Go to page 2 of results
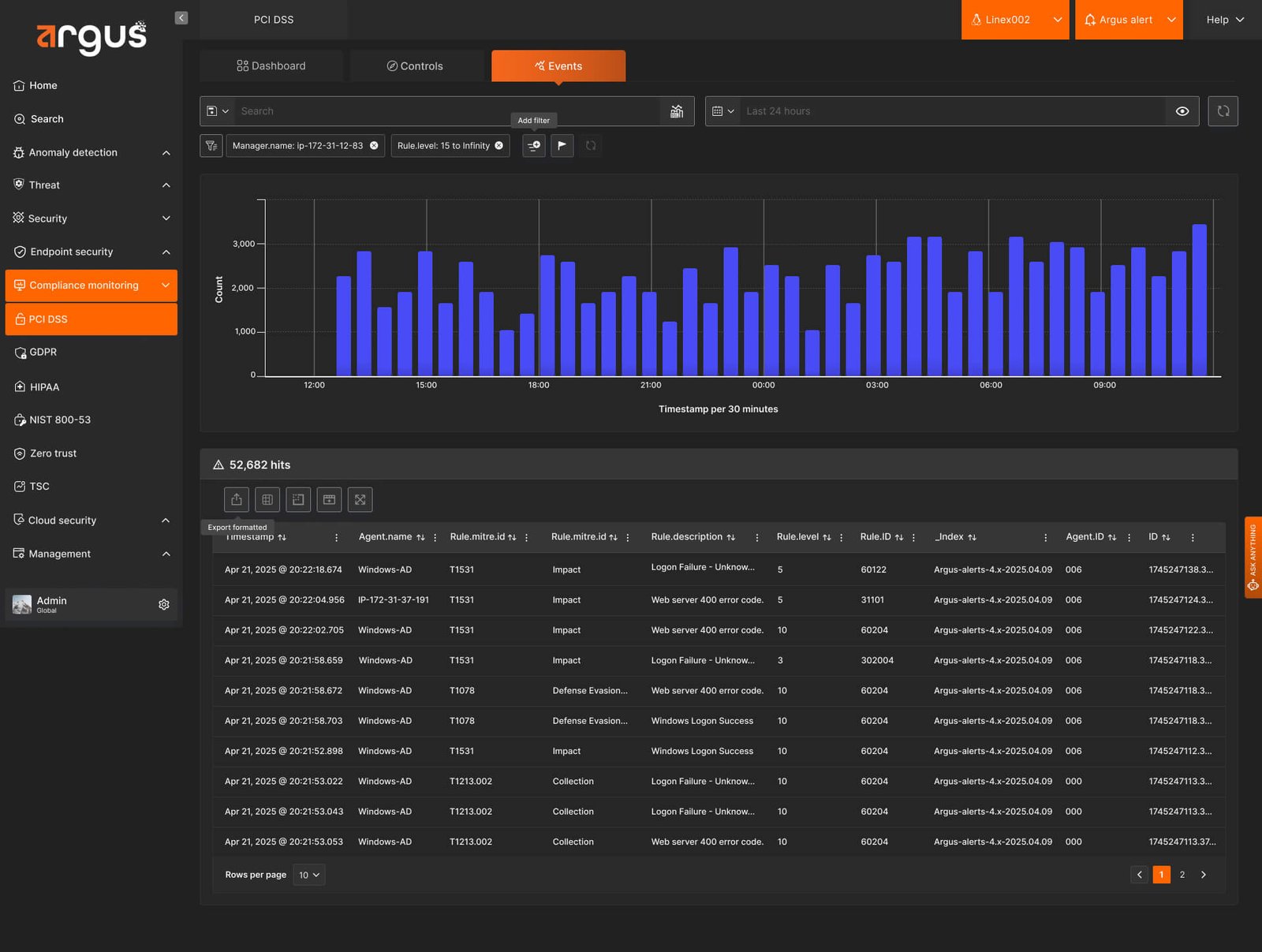This screenshot has height=952, width=1262. coord(1182,875)
